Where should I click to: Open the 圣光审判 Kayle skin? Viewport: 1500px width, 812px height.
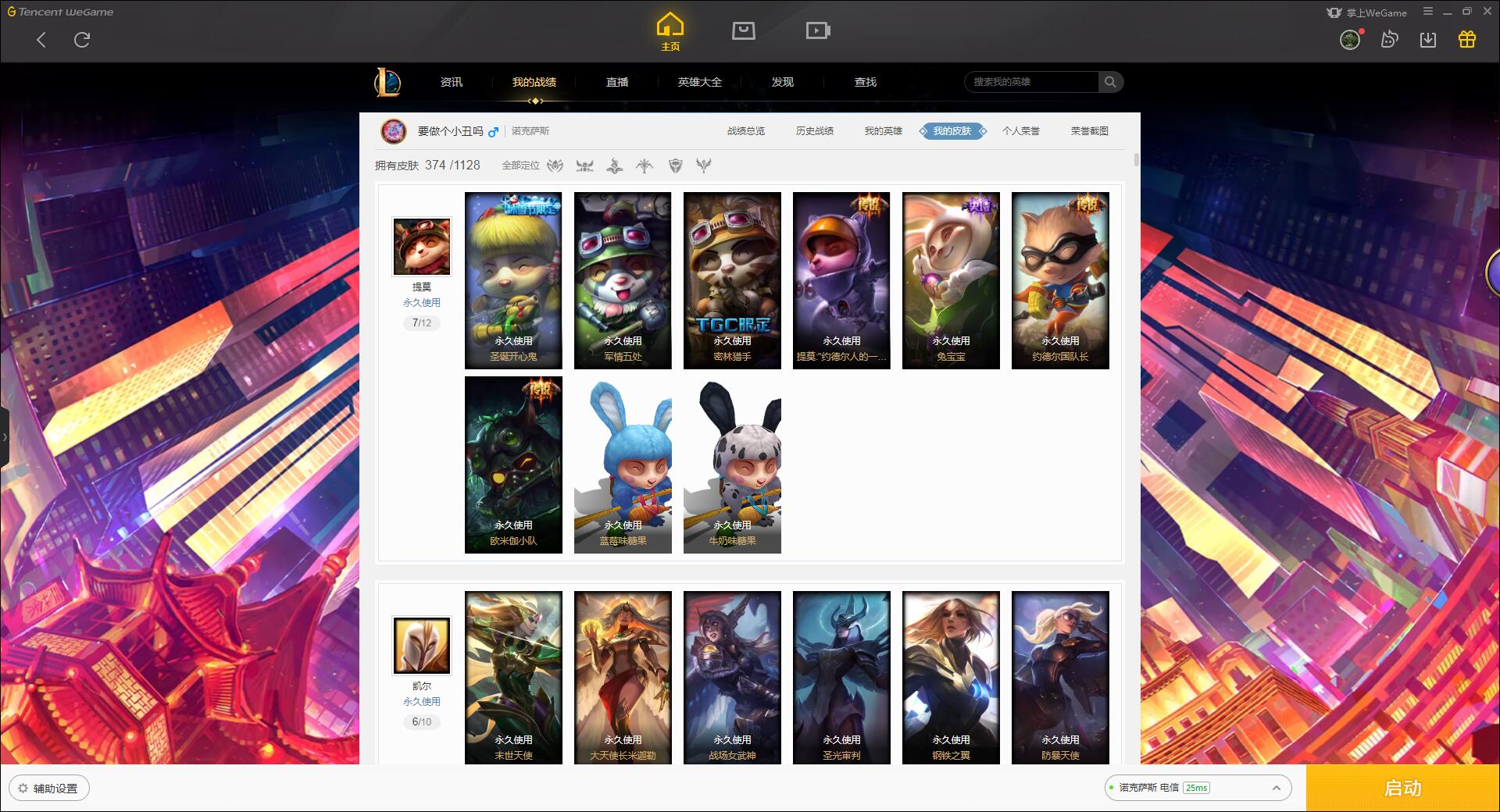tap(841, 677)
